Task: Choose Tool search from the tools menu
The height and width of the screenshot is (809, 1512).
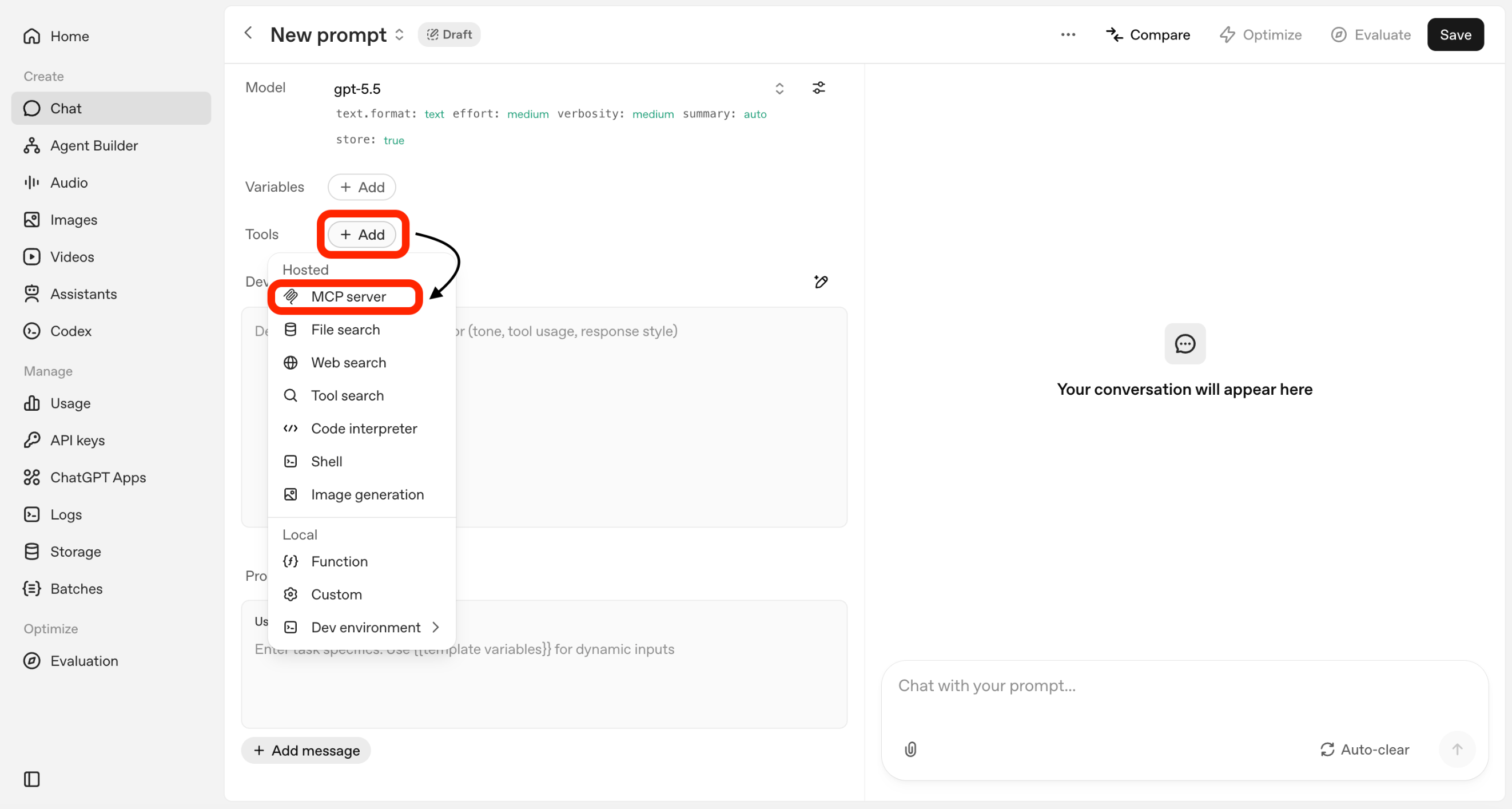Action: click(361, 395)
